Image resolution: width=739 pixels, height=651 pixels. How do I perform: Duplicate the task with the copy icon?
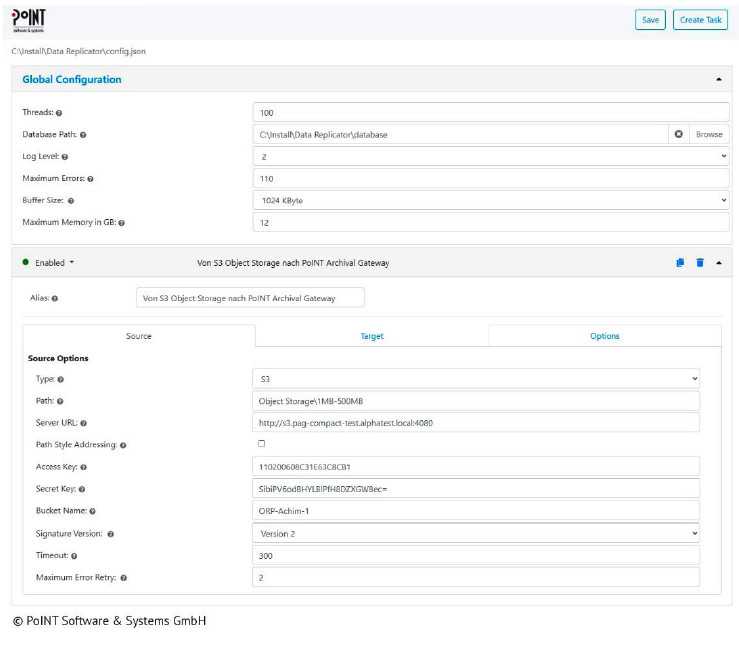coord(680,263)
